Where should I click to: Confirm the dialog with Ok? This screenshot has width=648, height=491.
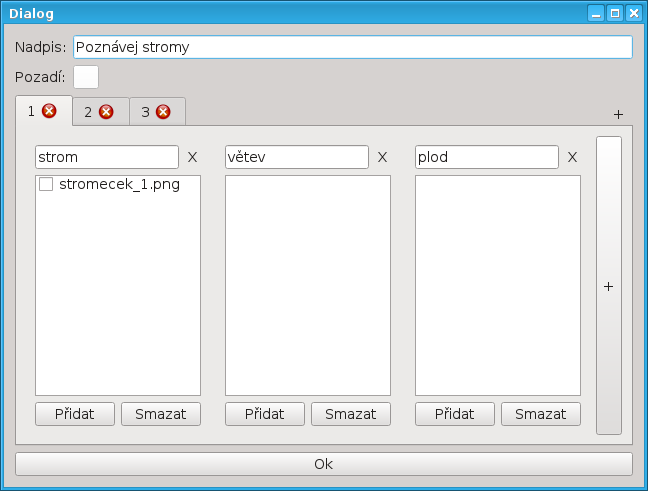pos(323,464)
